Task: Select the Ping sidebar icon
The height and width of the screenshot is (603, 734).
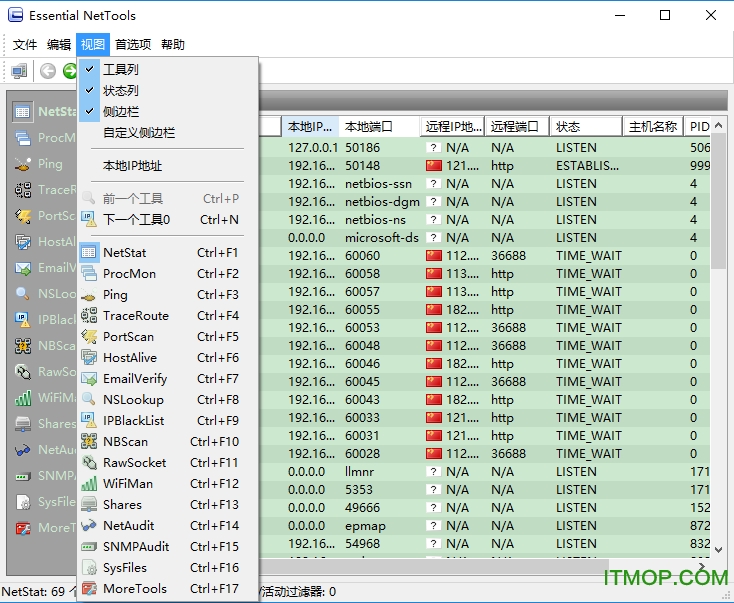Action: (22, 164)
